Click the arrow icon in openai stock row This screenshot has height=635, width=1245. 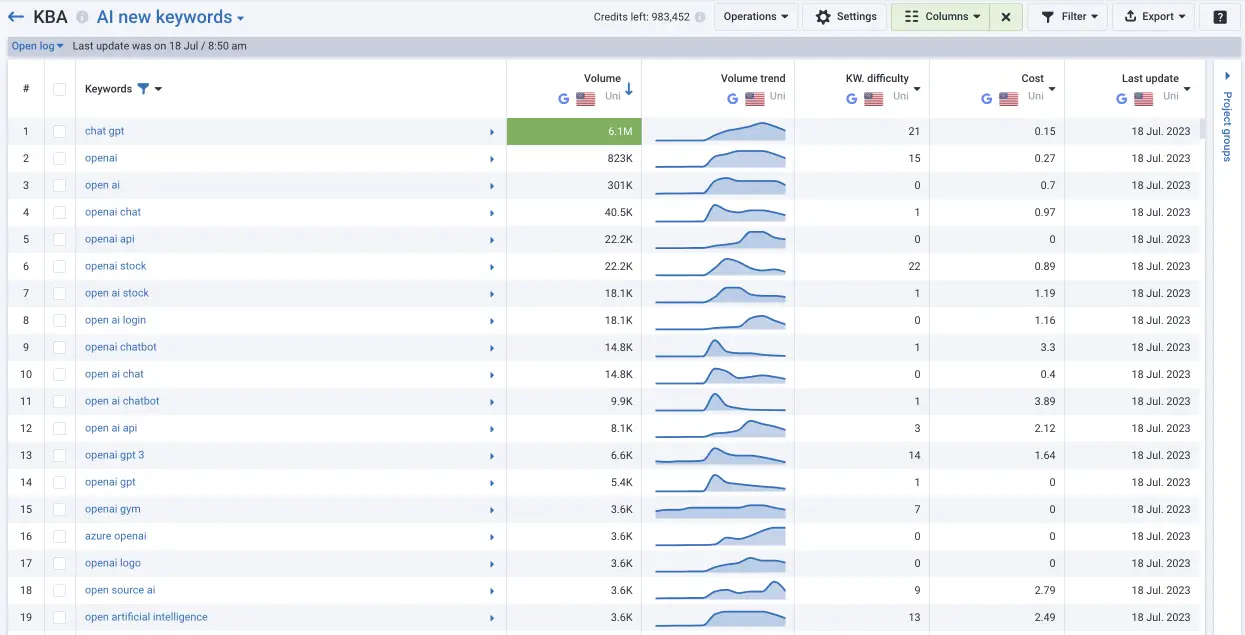pyautogui.click(x=492, y=267)
